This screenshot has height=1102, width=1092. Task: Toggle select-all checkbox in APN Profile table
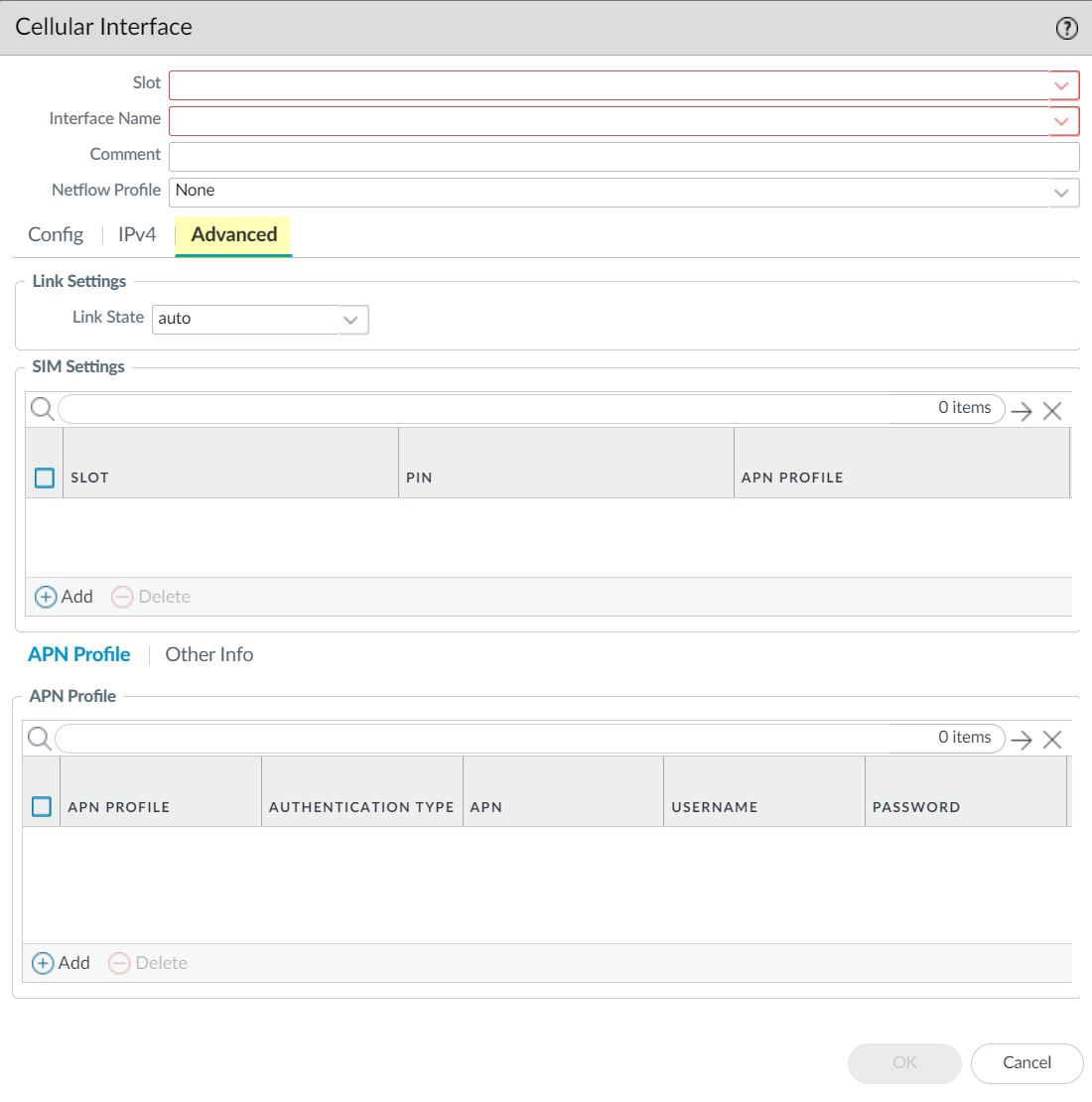click(42, 806)
